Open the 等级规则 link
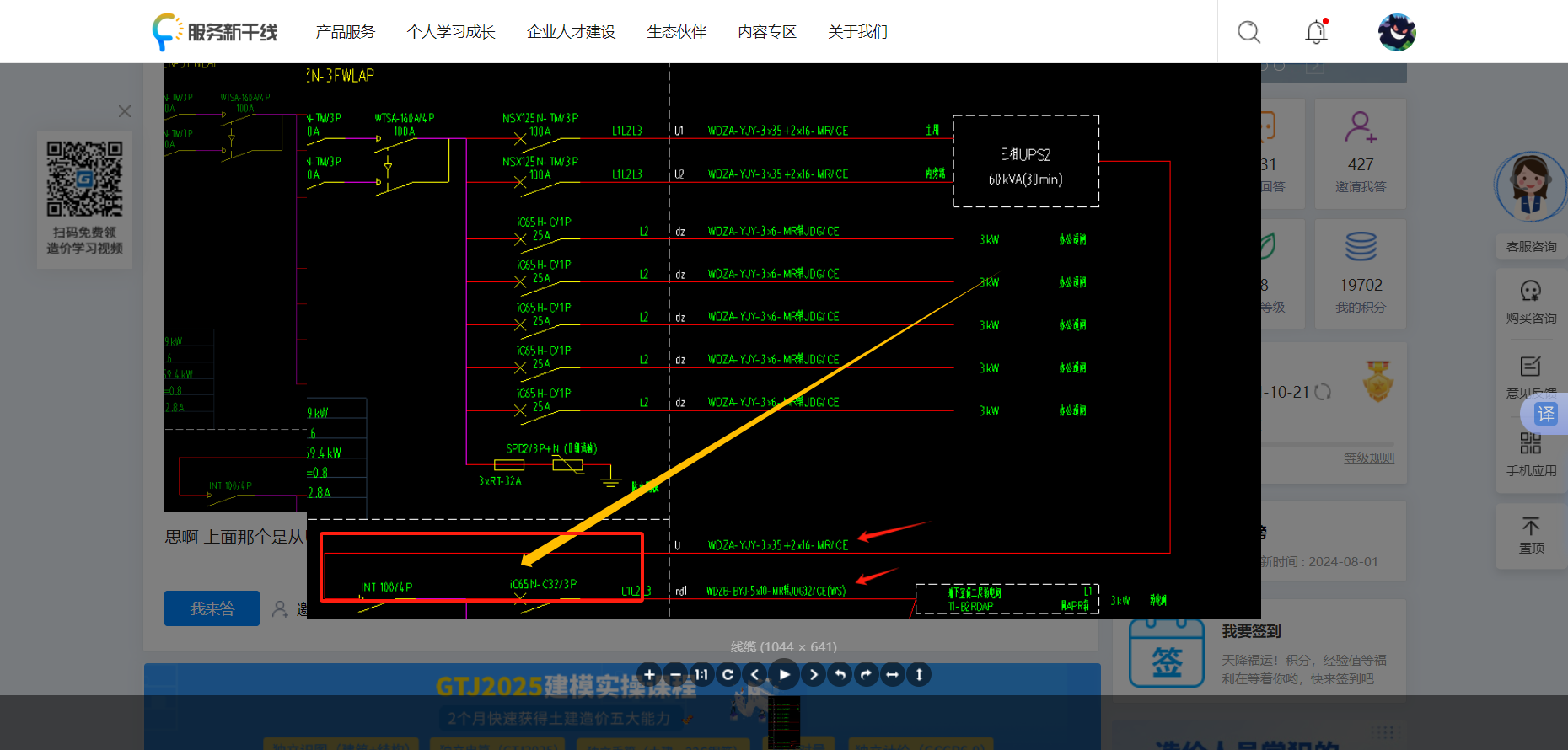 [1368, 458]
